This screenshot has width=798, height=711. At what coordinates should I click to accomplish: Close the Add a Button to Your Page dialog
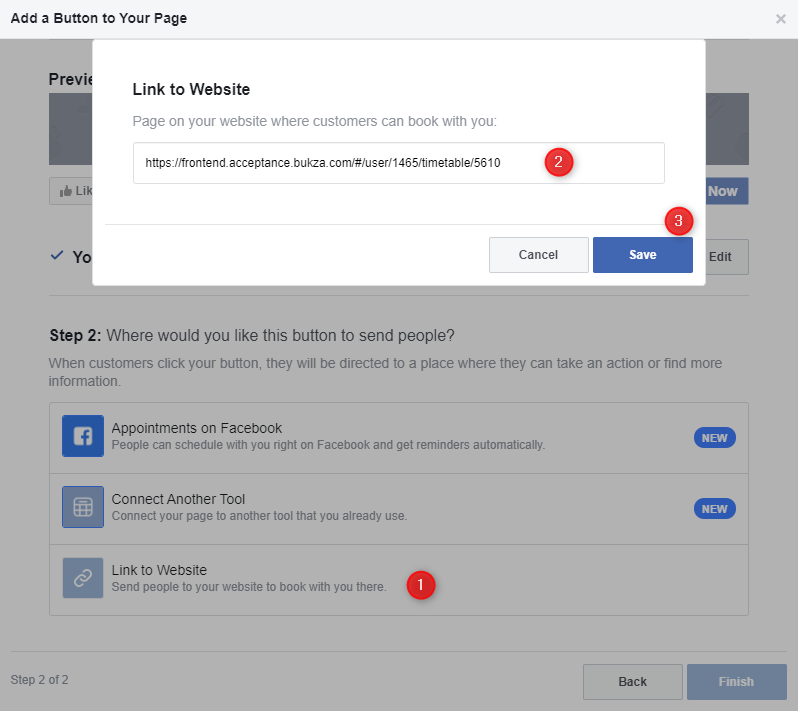pyautogui.click(x=781, y=19)
